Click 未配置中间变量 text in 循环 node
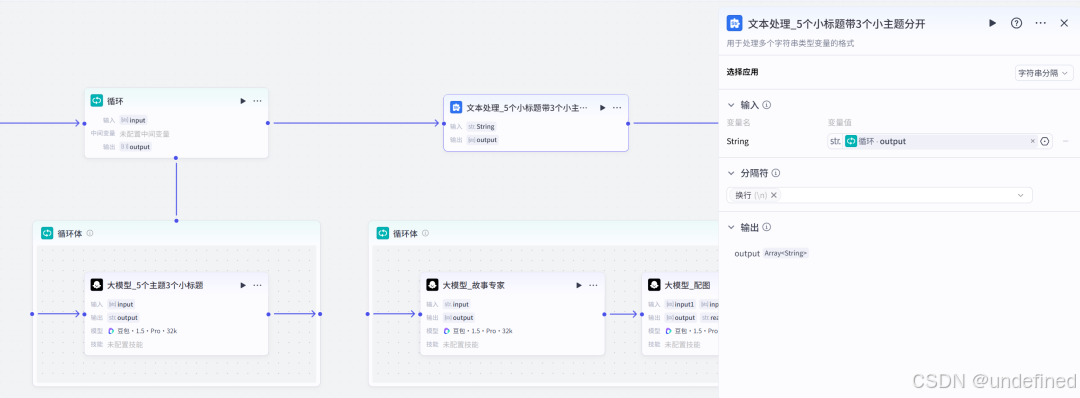 [x=145, y=134]
